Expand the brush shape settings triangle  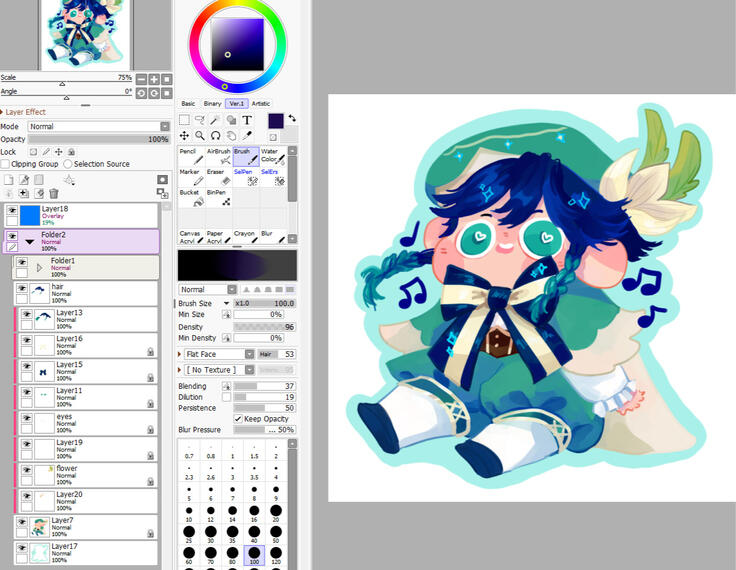(x=180, y=354)
